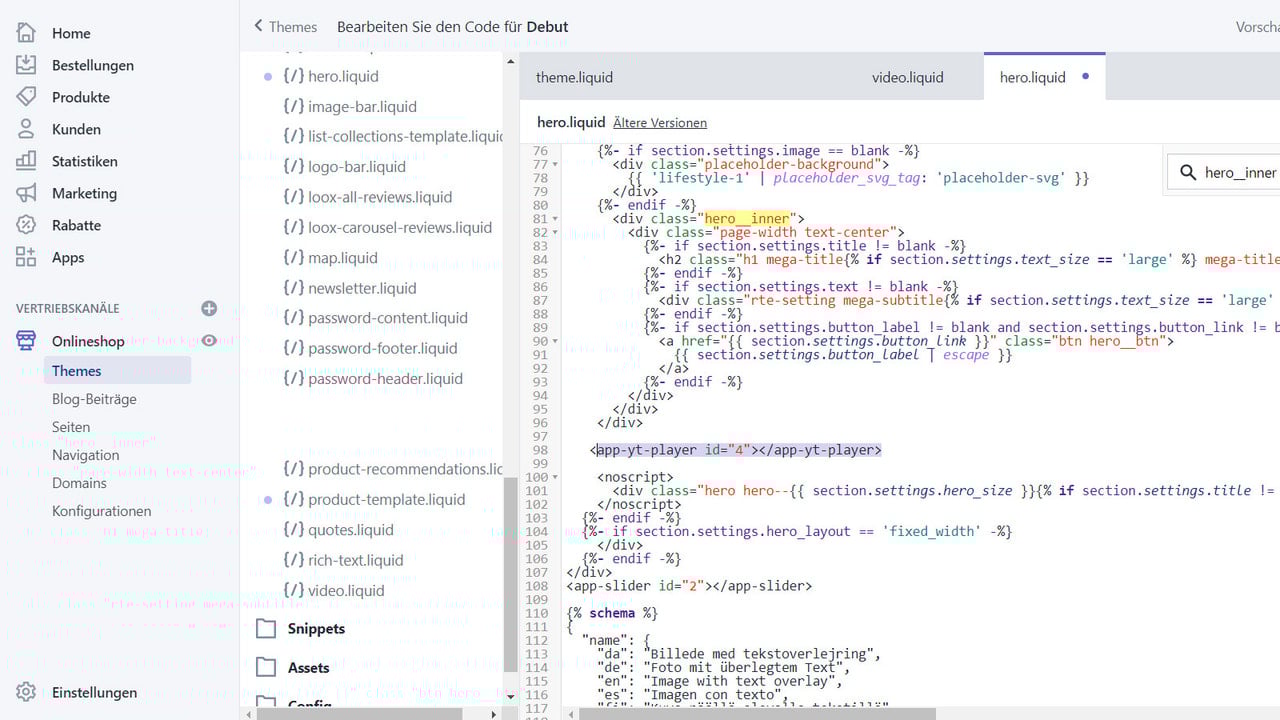The width and height of the screenshot is (1280, 720).
Task: View online store via eye icon
Action: (209, 341)
